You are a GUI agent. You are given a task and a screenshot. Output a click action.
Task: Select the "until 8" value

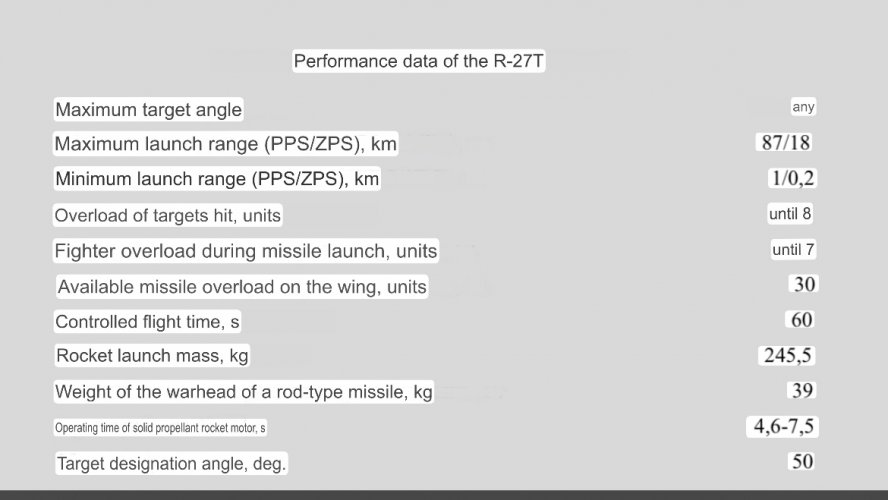pos(790,213)
